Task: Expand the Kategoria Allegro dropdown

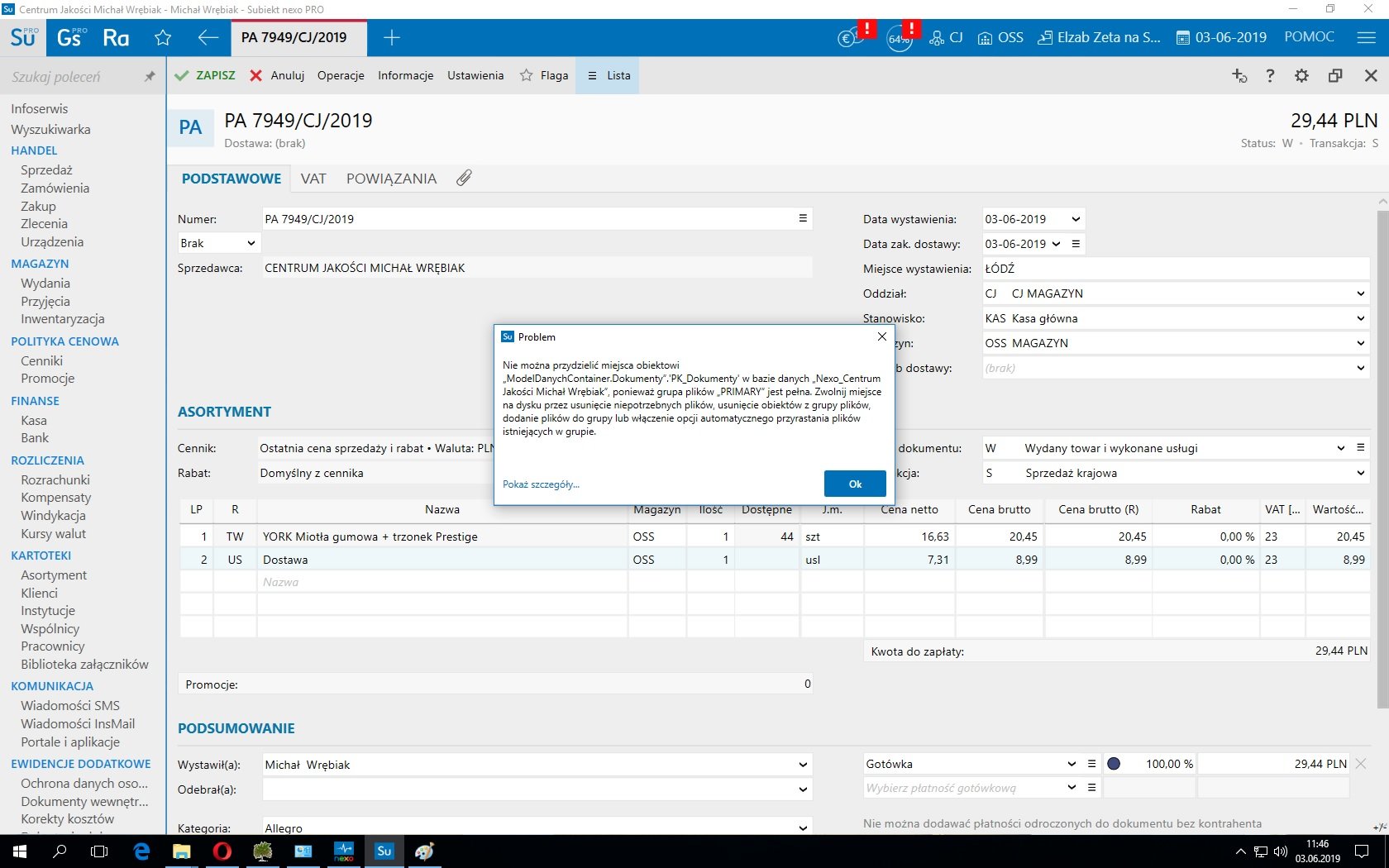Action: pos(802,827)
